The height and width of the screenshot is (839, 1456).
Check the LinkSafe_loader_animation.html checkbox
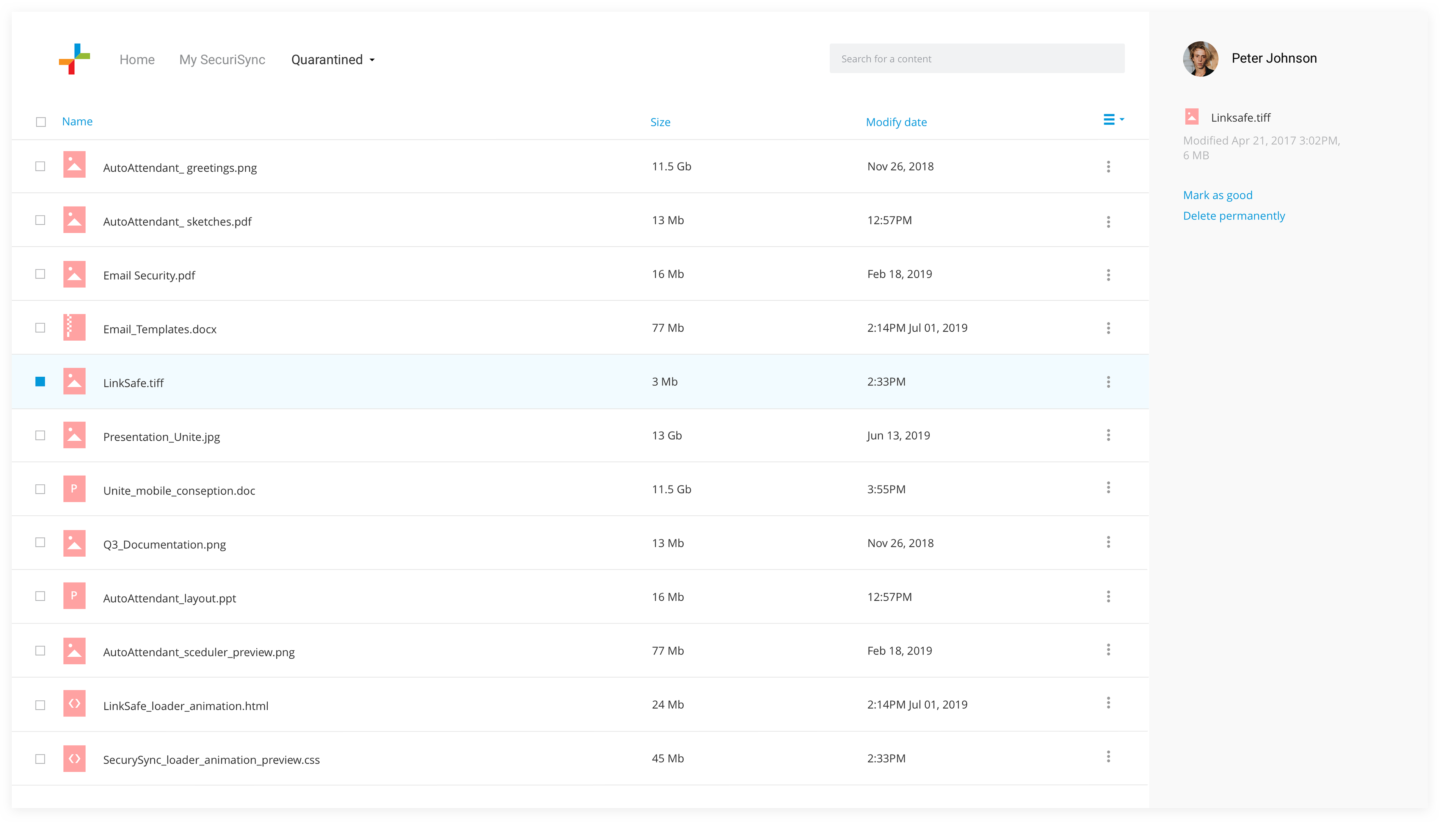40,705
